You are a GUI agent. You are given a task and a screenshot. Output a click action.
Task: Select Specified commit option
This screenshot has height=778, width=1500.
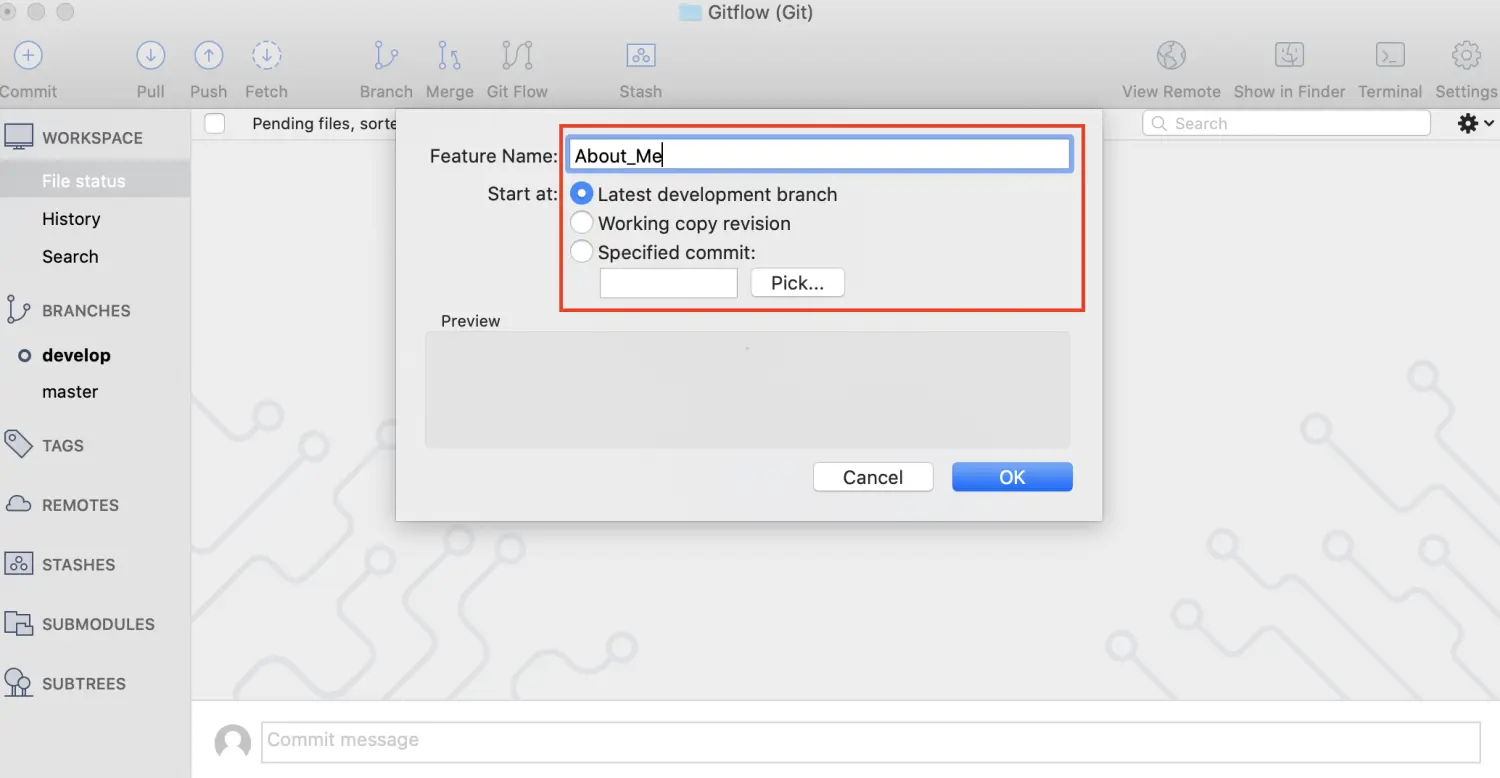pos(581,252)
